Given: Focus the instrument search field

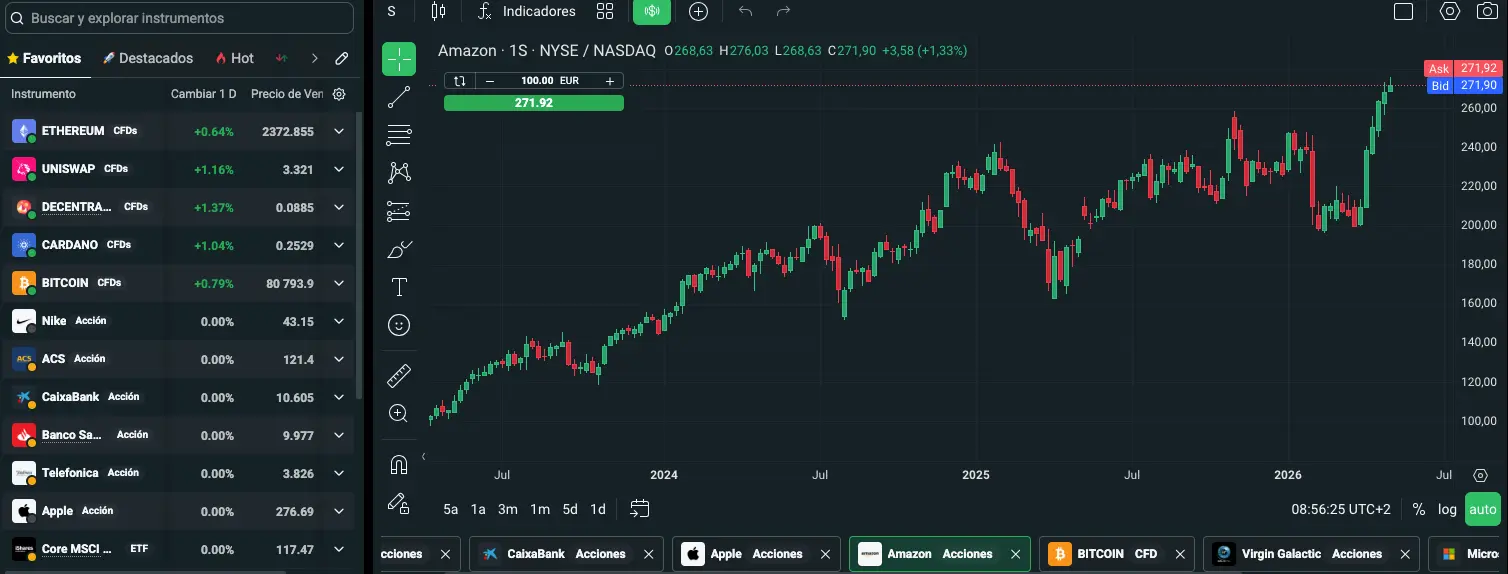Looking at the screenshot, I should pyautogui.click(x=179, y=18).
